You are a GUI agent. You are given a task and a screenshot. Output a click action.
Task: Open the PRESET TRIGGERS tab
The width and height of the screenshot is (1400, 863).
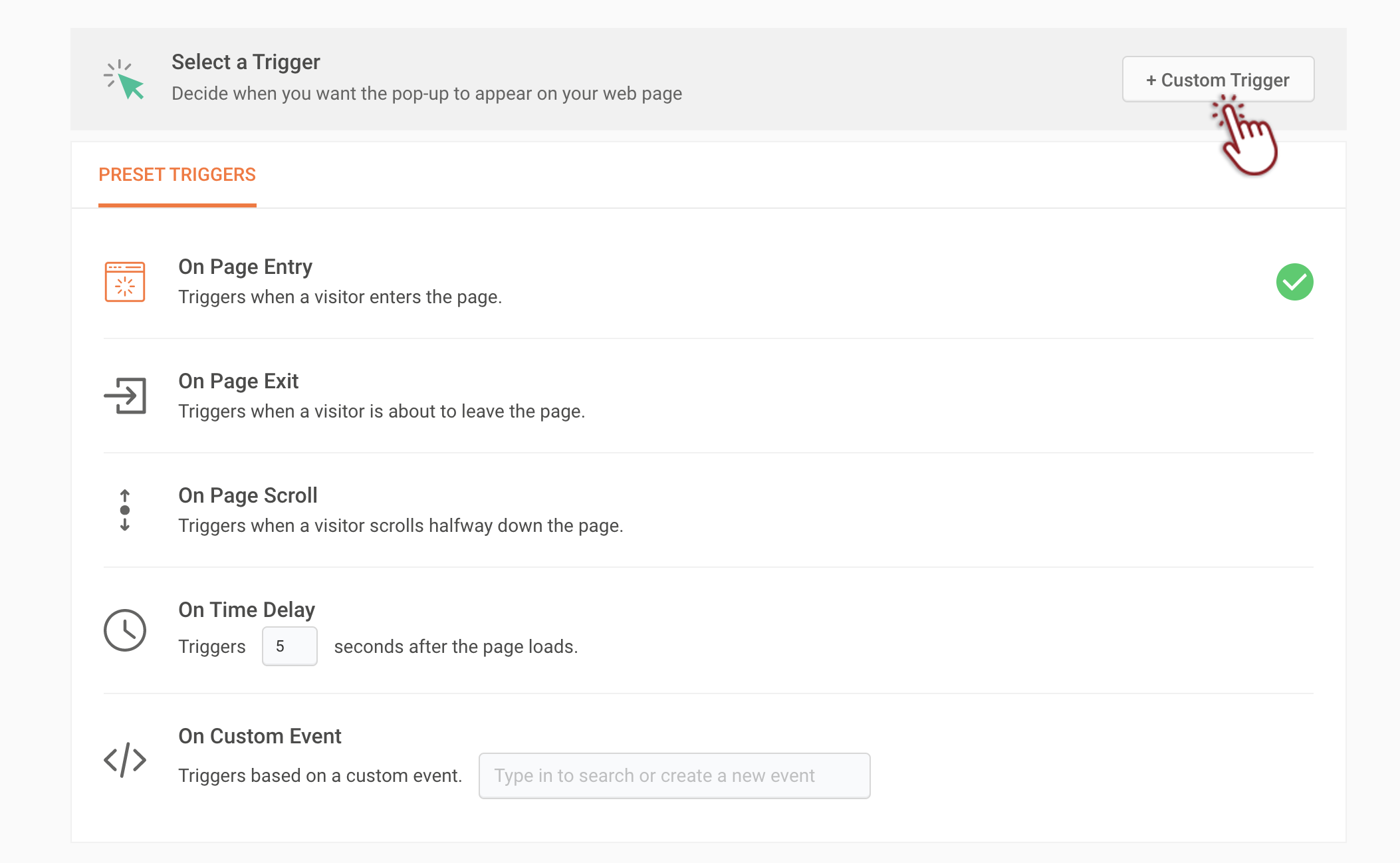[x=177, y=174]
